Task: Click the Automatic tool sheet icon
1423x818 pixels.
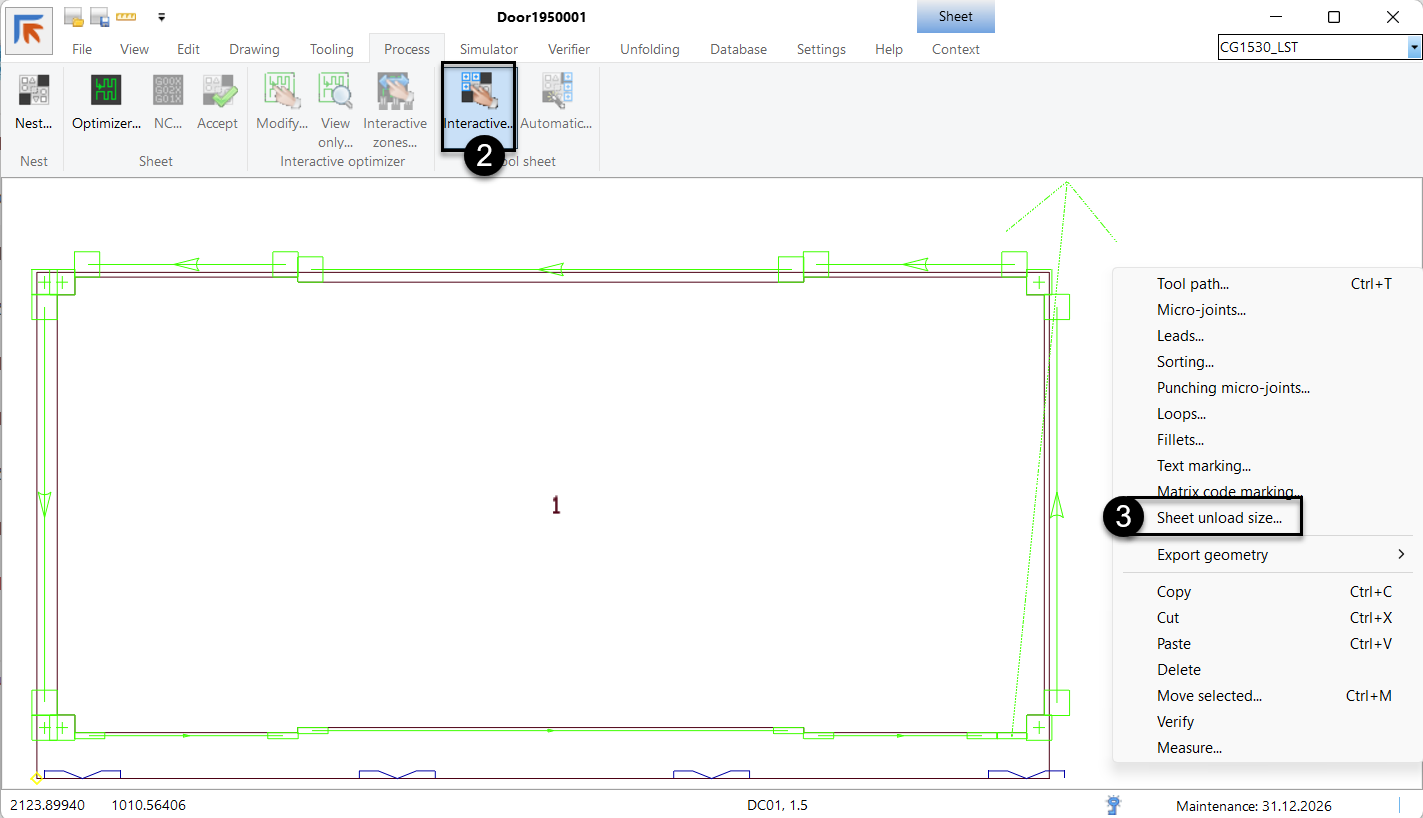Action: (x=556, y=91)
